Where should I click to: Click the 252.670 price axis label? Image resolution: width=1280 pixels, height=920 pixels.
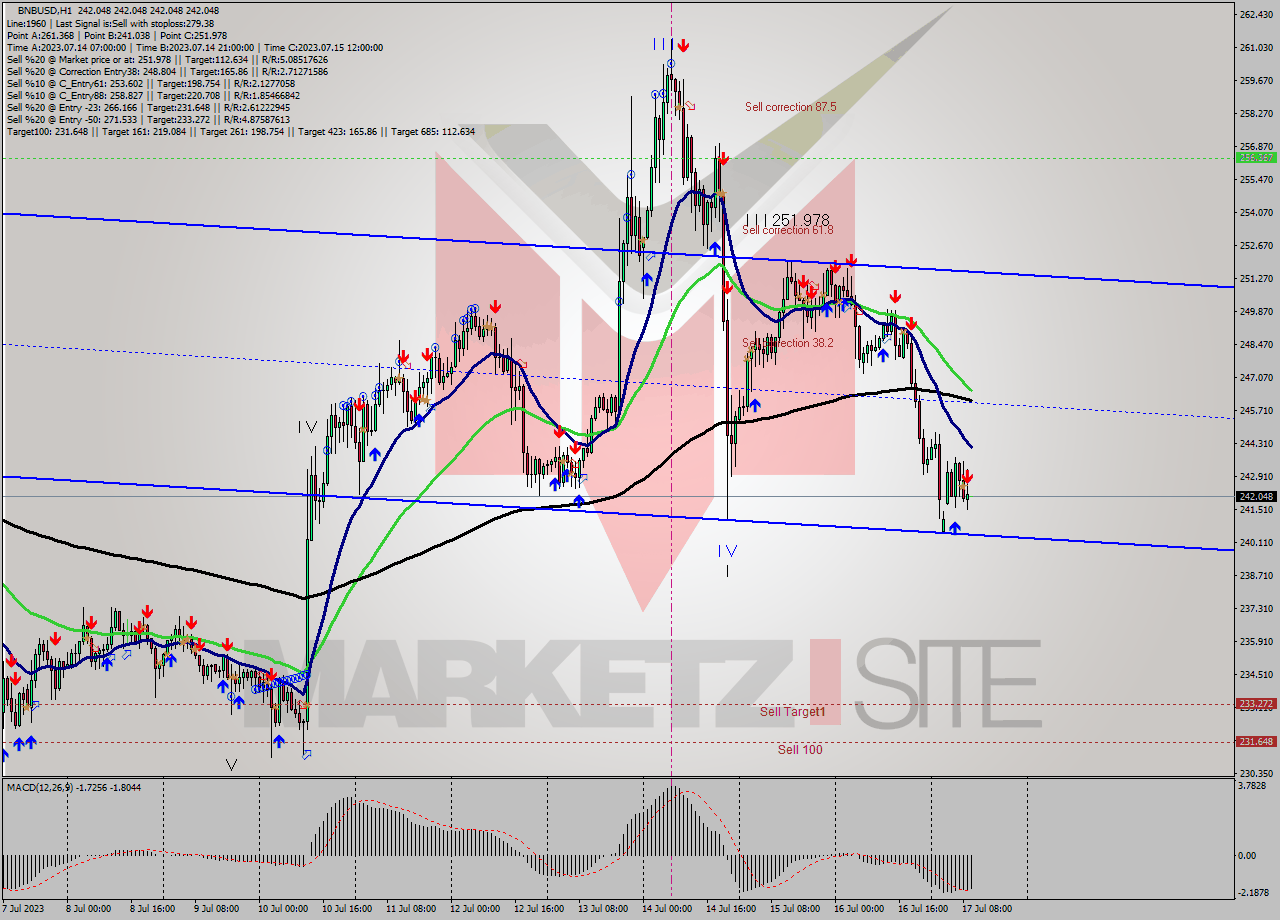pyautogui.click(x=1256, y=245)
